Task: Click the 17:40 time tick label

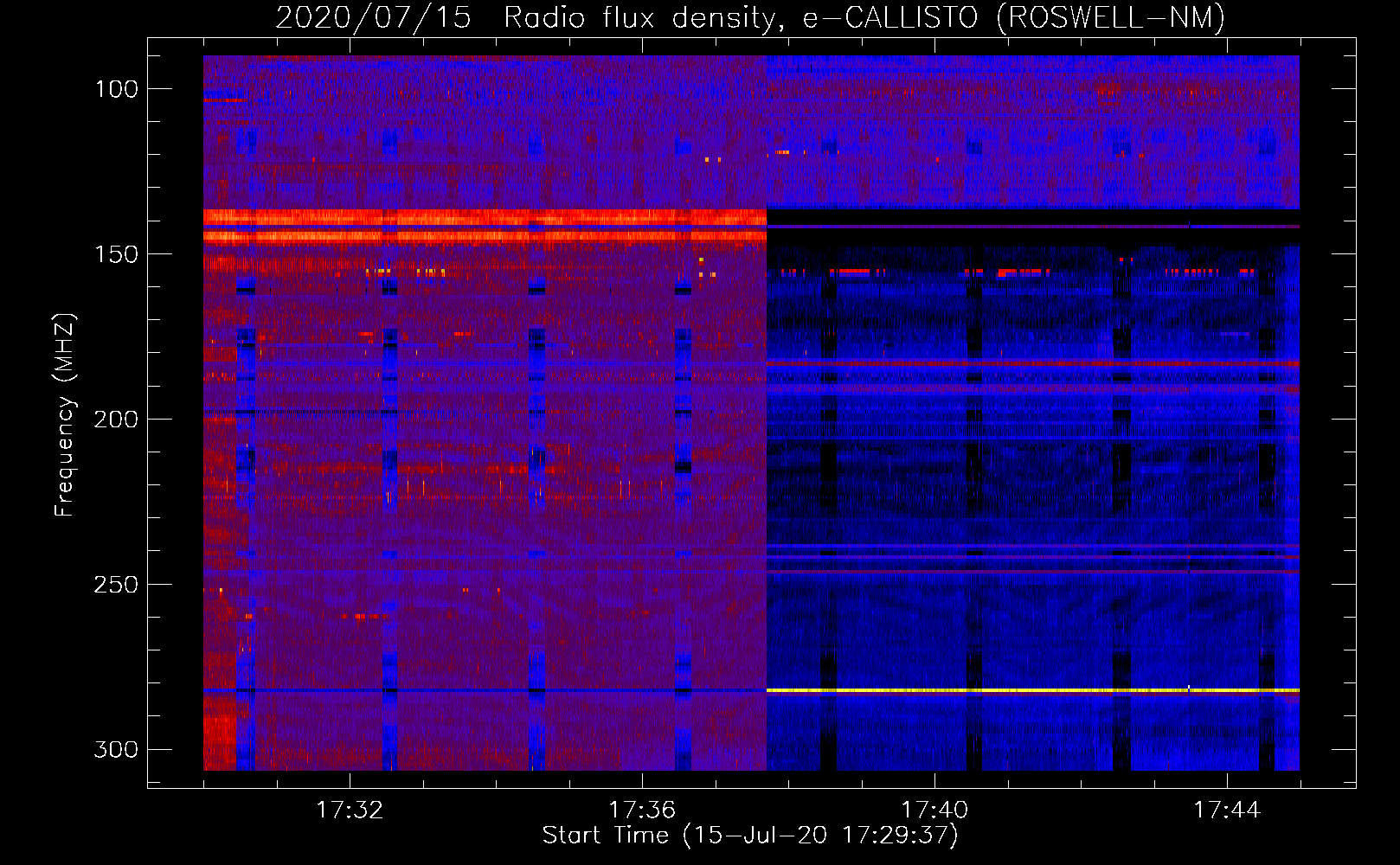Action: tap(934, 811)
